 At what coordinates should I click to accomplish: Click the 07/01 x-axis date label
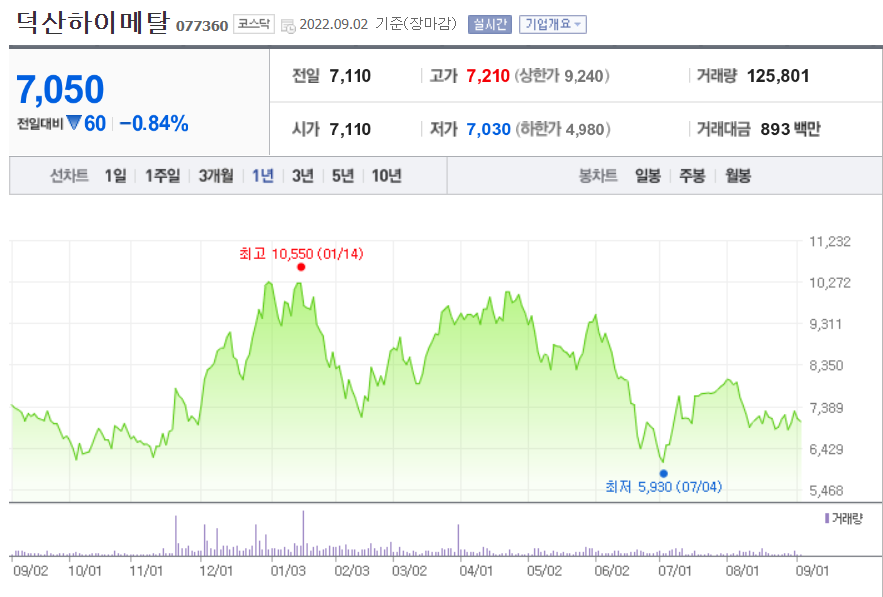coord(675,571)
